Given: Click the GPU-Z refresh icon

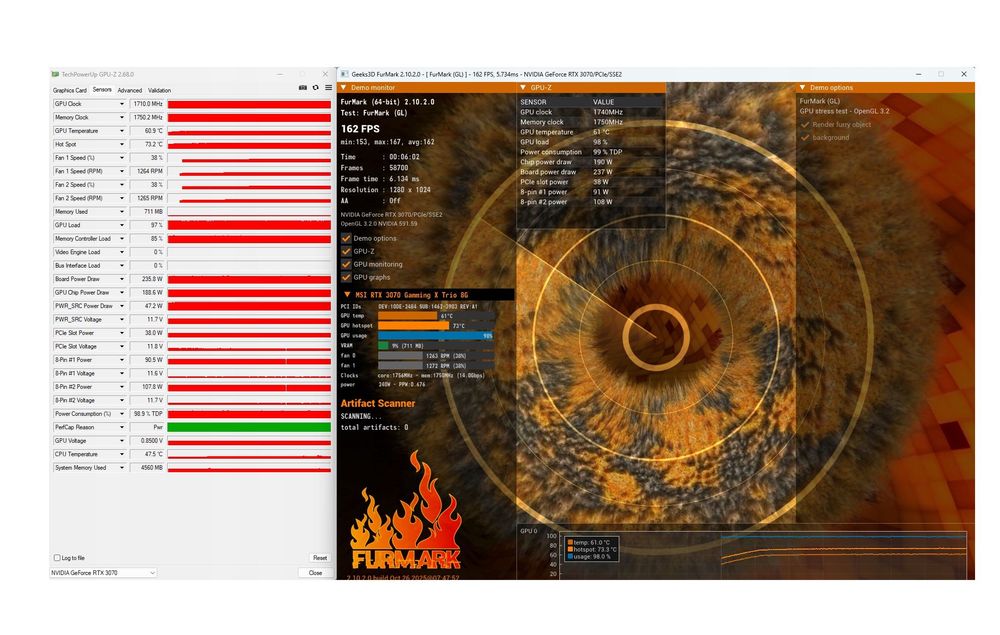Looking at the screenshot, I should coord(315,88).
